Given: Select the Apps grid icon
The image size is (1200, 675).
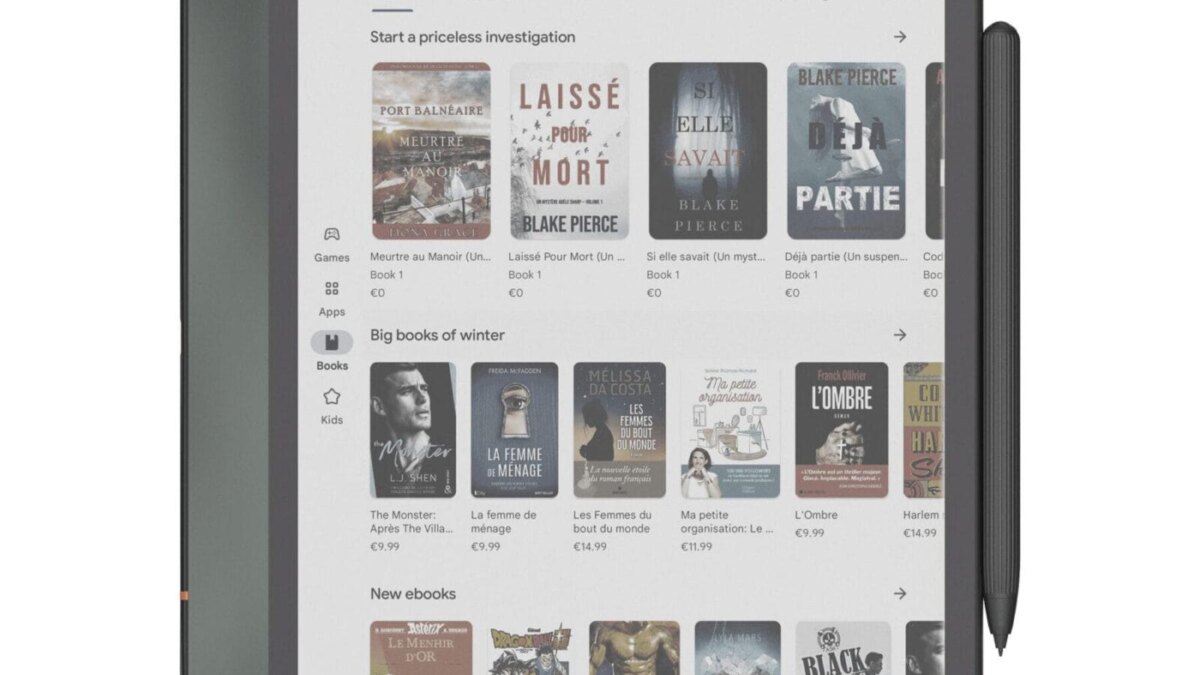Looking at the screenshot, I should (331, 289).
